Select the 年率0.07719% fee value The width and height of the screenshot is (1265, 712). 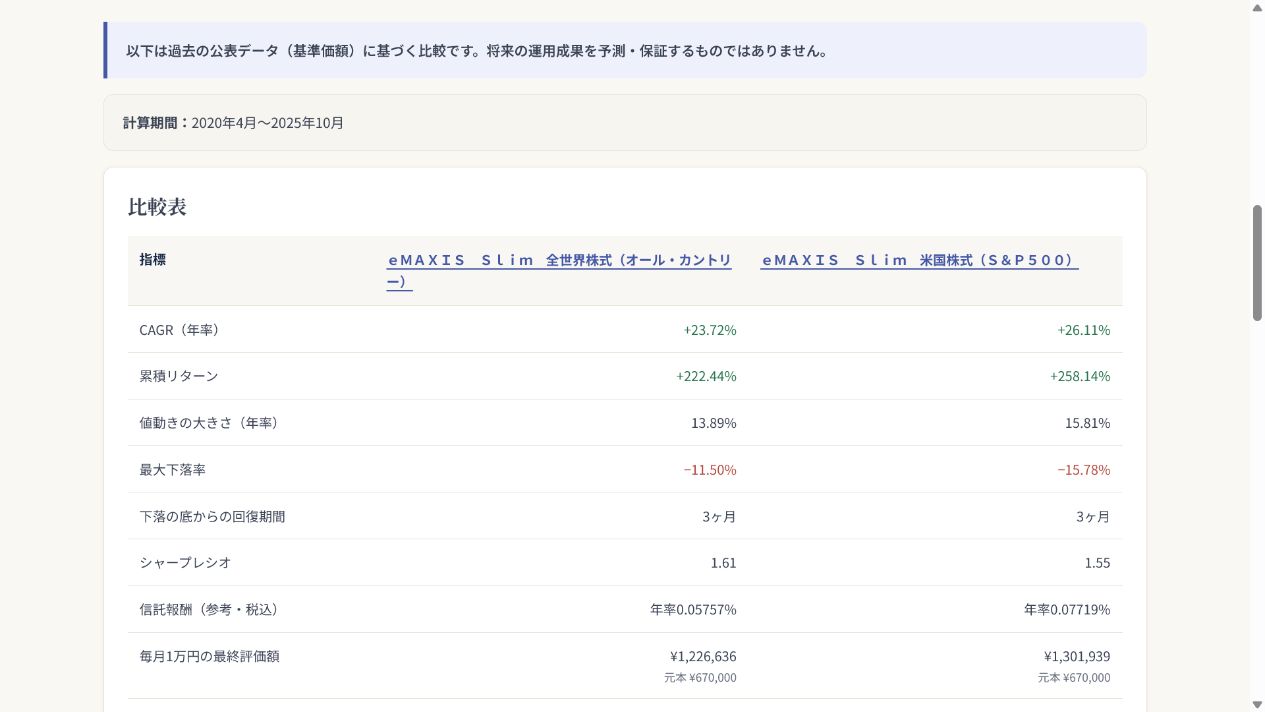[1067, 610]
